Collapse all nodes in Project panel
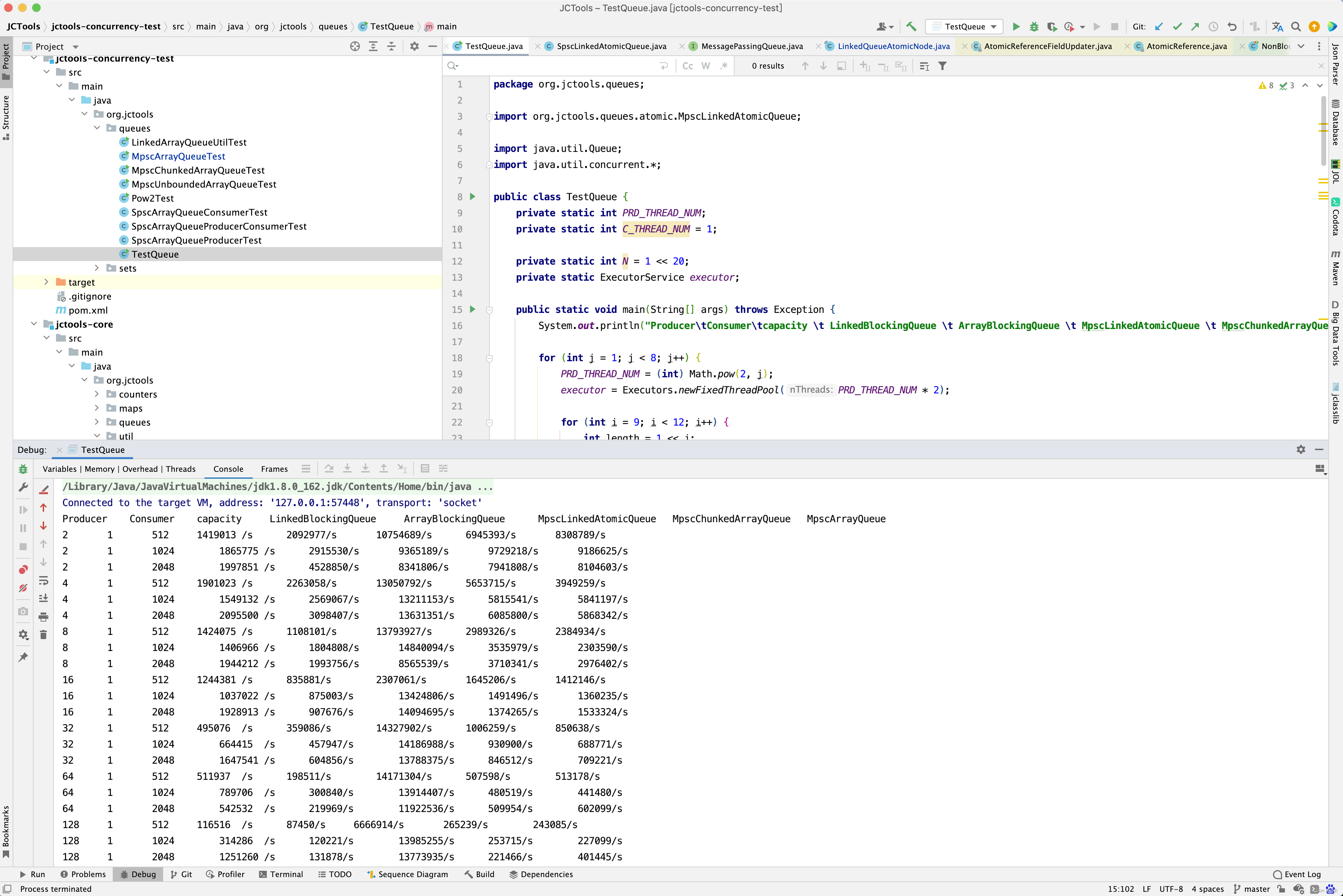 [391, 46]
